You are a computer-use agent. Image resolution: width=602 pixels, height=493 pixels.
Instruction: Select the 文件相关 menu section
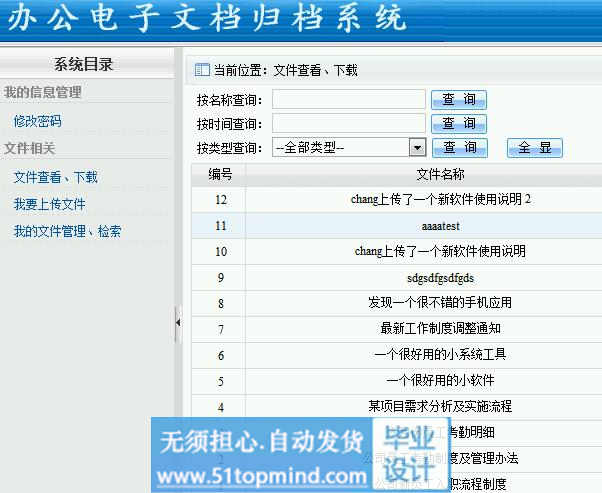click(x=30, y=148)
